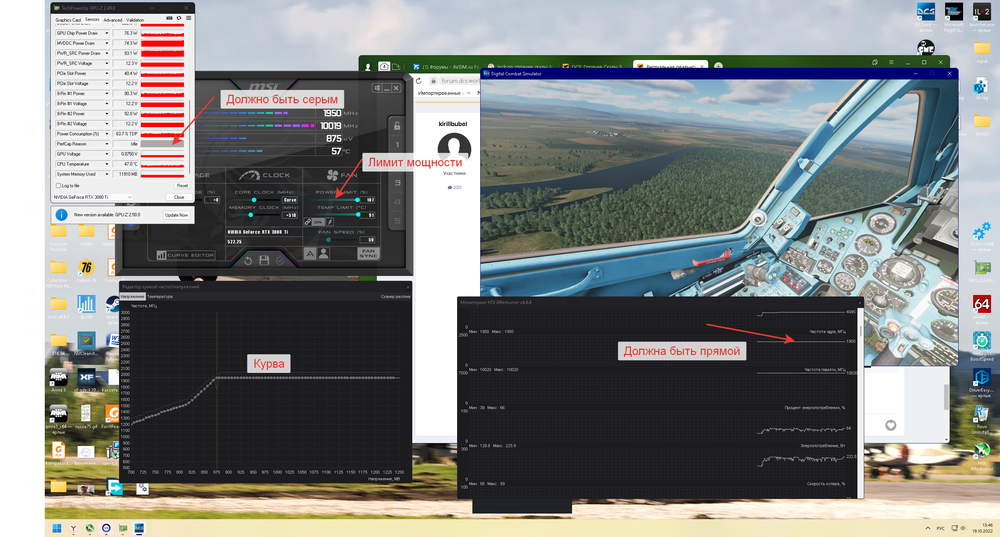The image size is (1000, 537).
Task: Click the Windows startup icon in Afterburner header
Action: coord(377,88)
